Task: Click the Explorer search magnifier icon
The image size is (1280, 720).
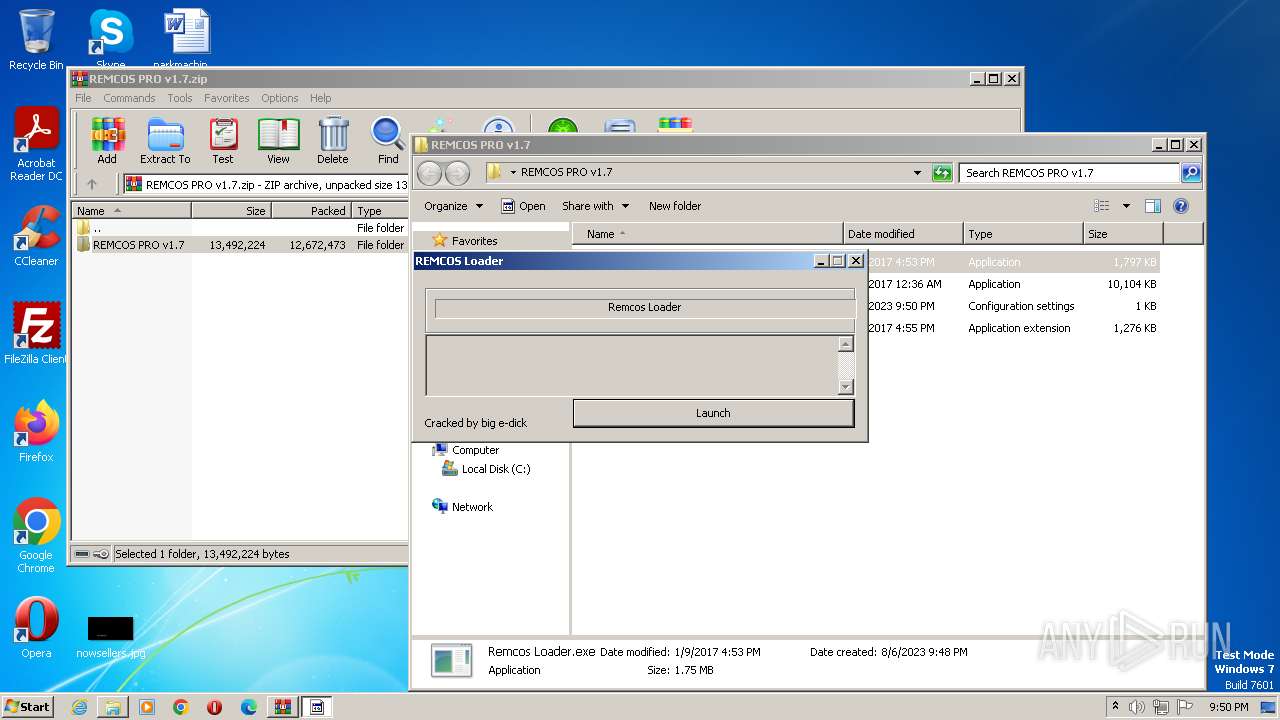Action: [1190, 173]
